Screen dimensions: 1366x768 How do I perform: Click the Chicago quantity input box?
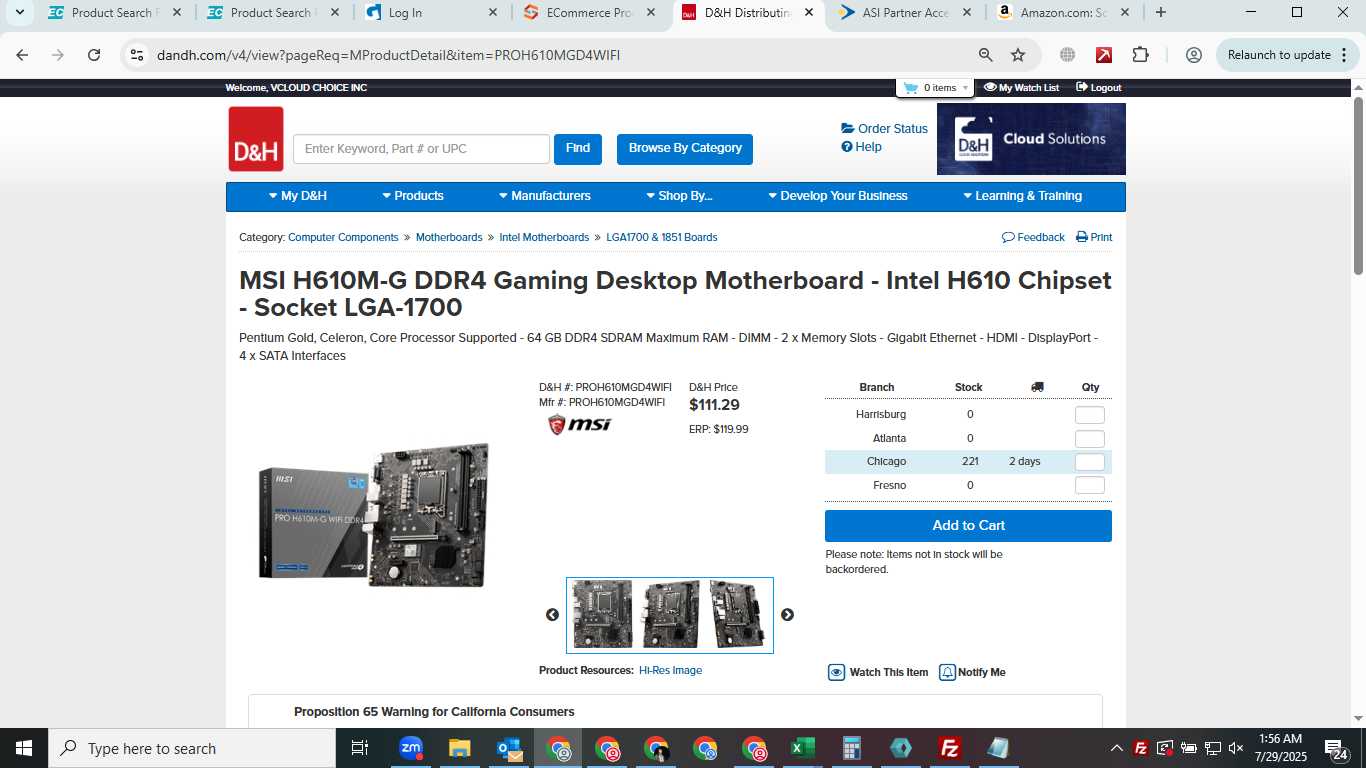(1090, 462)
